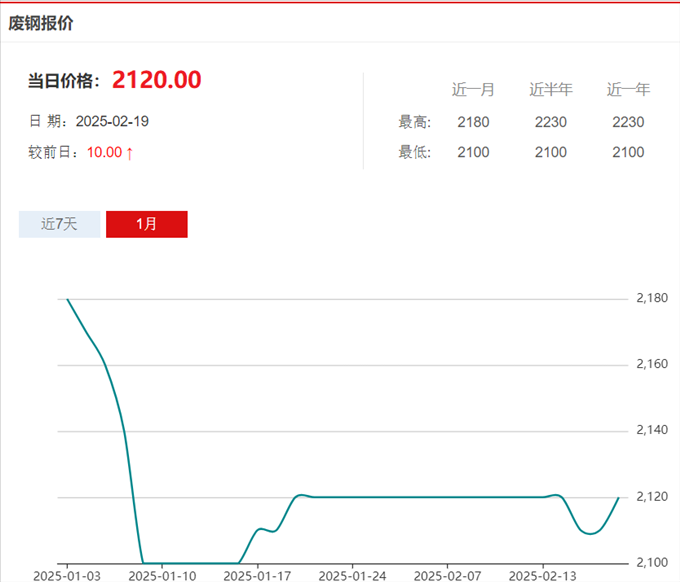Click the 近半年 column header
The width and height of the screenshot is (680, 582).
point(551,89)
